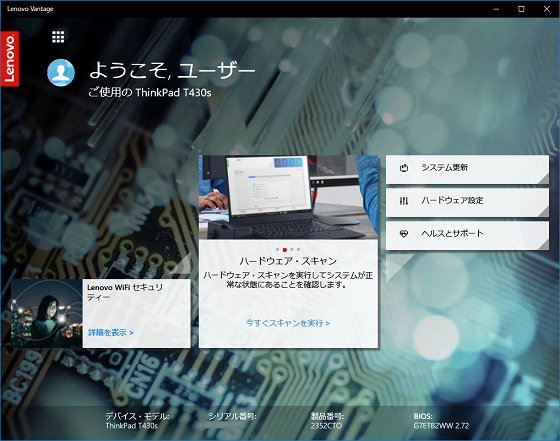Click the ハードウェア設定 sliders icon

pyautogui.click(x=404, y=201)
